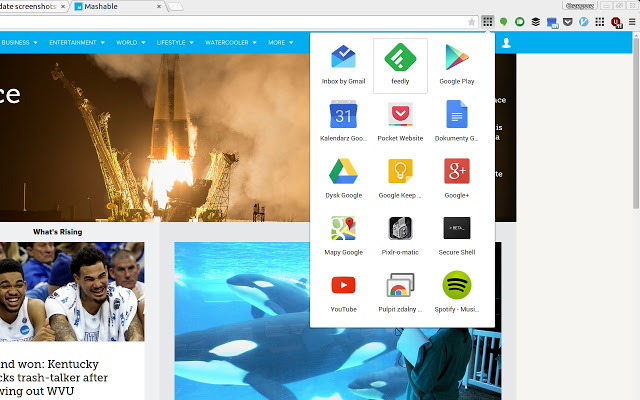Close the Mashable tab
This screenshot has width=640, height=400.
159,7
